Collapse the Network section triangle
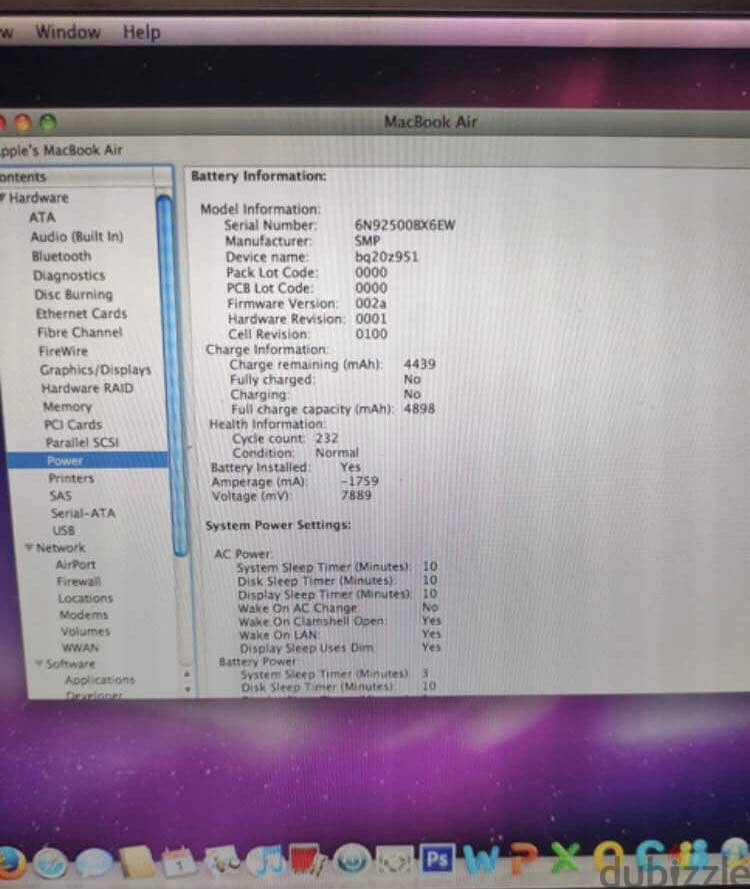The height and width of the screenshot is (889, 750). coord(28,547)
